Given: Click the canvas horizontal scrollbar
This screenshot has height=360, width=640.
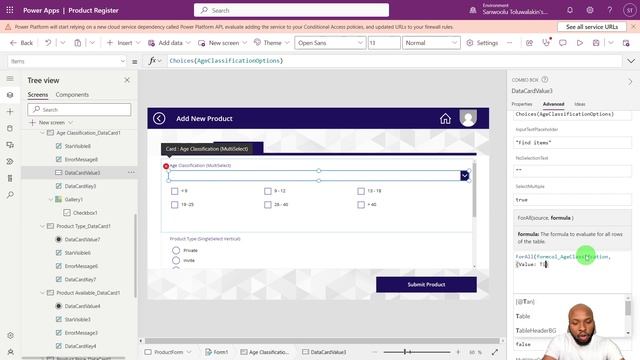Looking at the screenshot, I should tap(322, 341).
